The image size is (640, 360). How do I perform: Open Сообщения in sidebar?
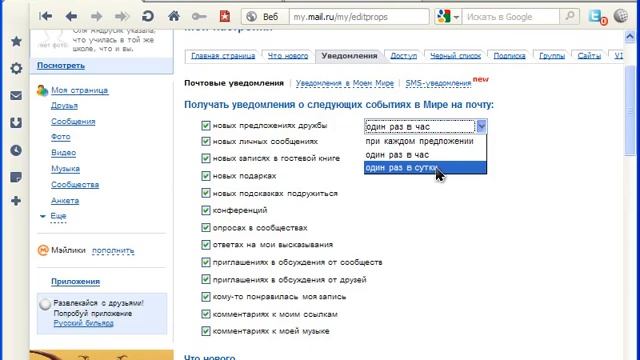coord(73,122)
